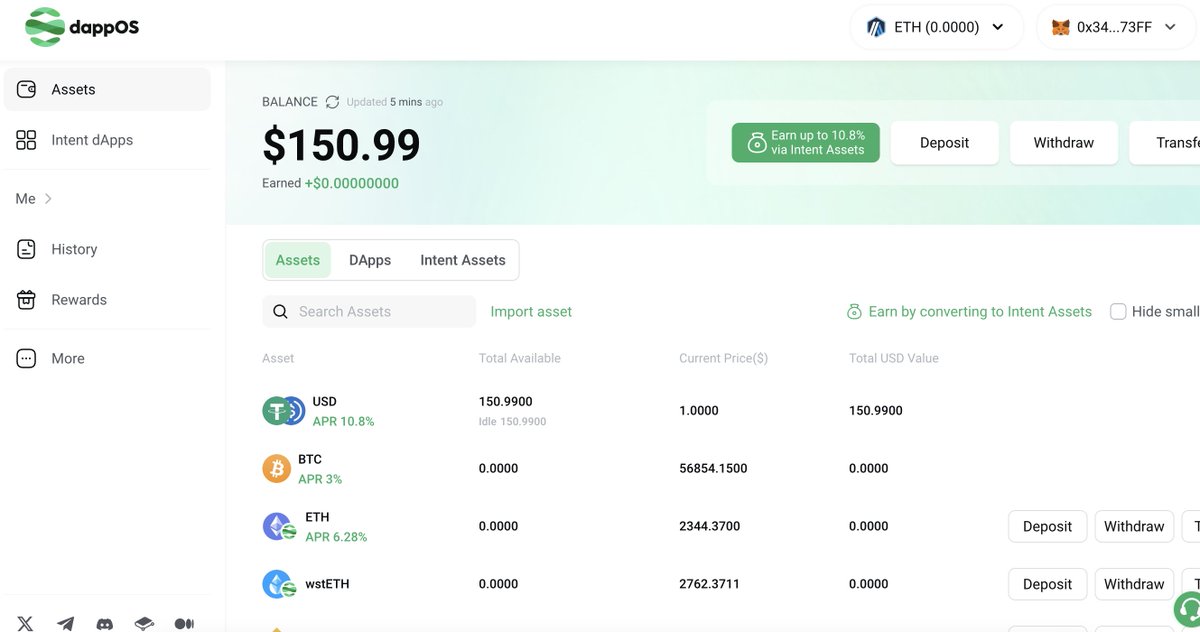Click Earn up to 10.8% via Intent Assets
Viewport: 1200px width, 632px height.
(x=805, y=142)
